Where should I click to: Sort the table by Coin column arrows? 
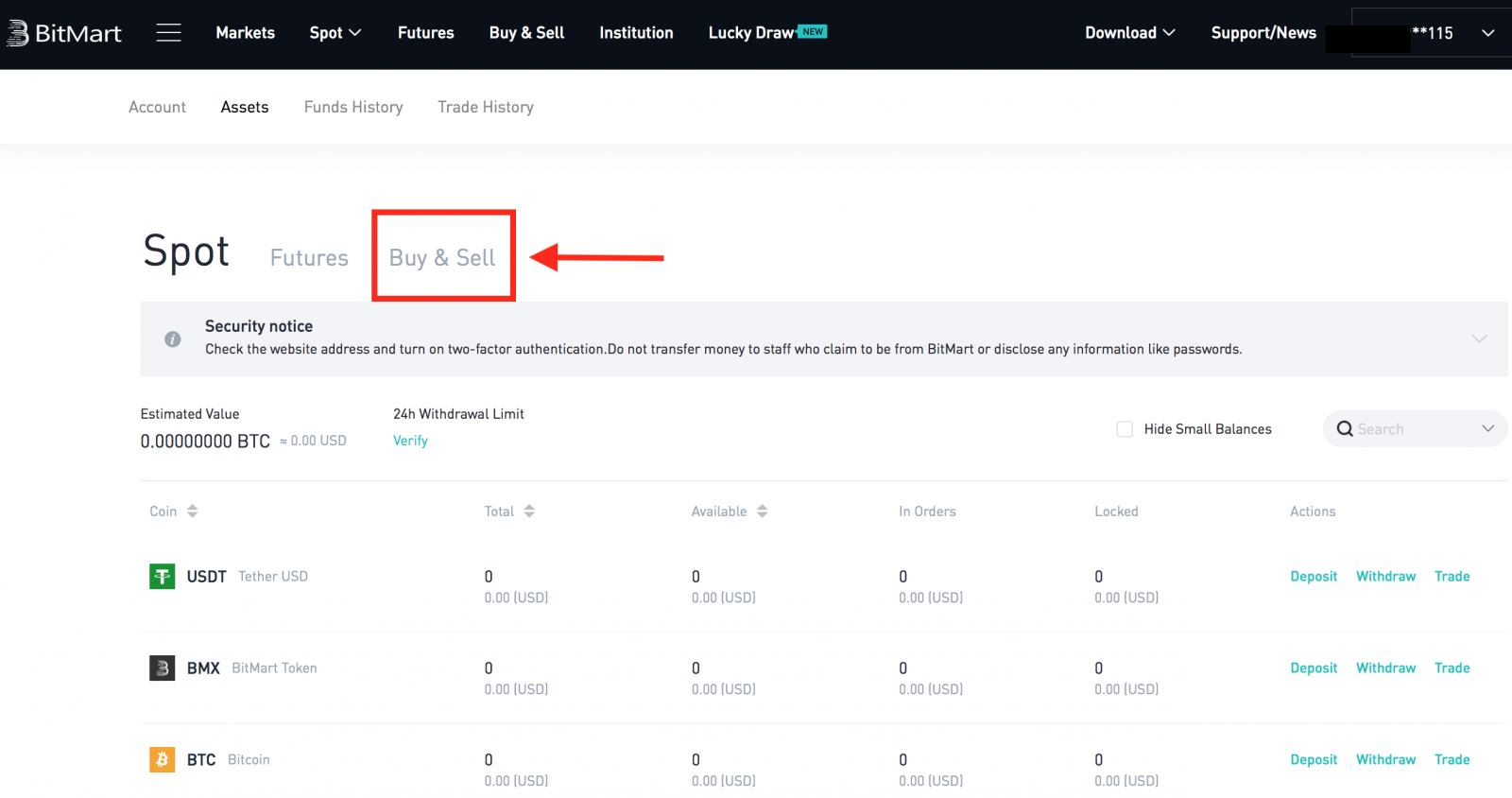pos(192,512)
